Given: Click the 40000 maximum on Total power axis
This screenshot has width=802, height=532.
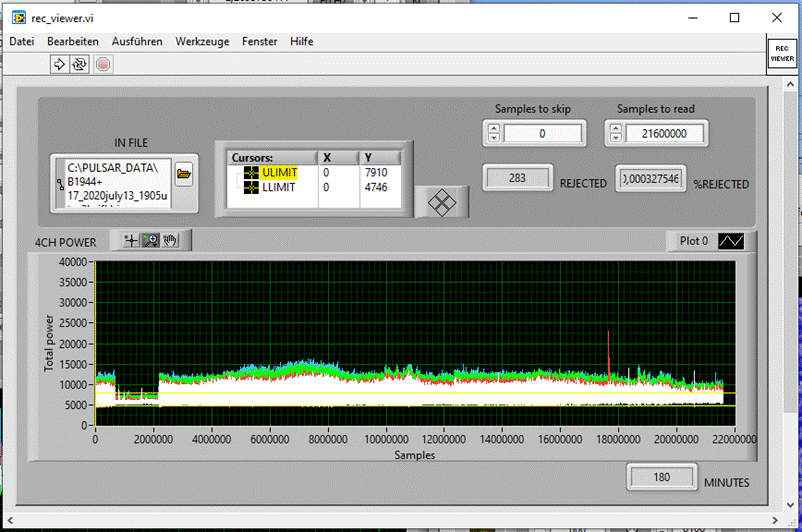Looking at the screenshot, I should point(73,262).
